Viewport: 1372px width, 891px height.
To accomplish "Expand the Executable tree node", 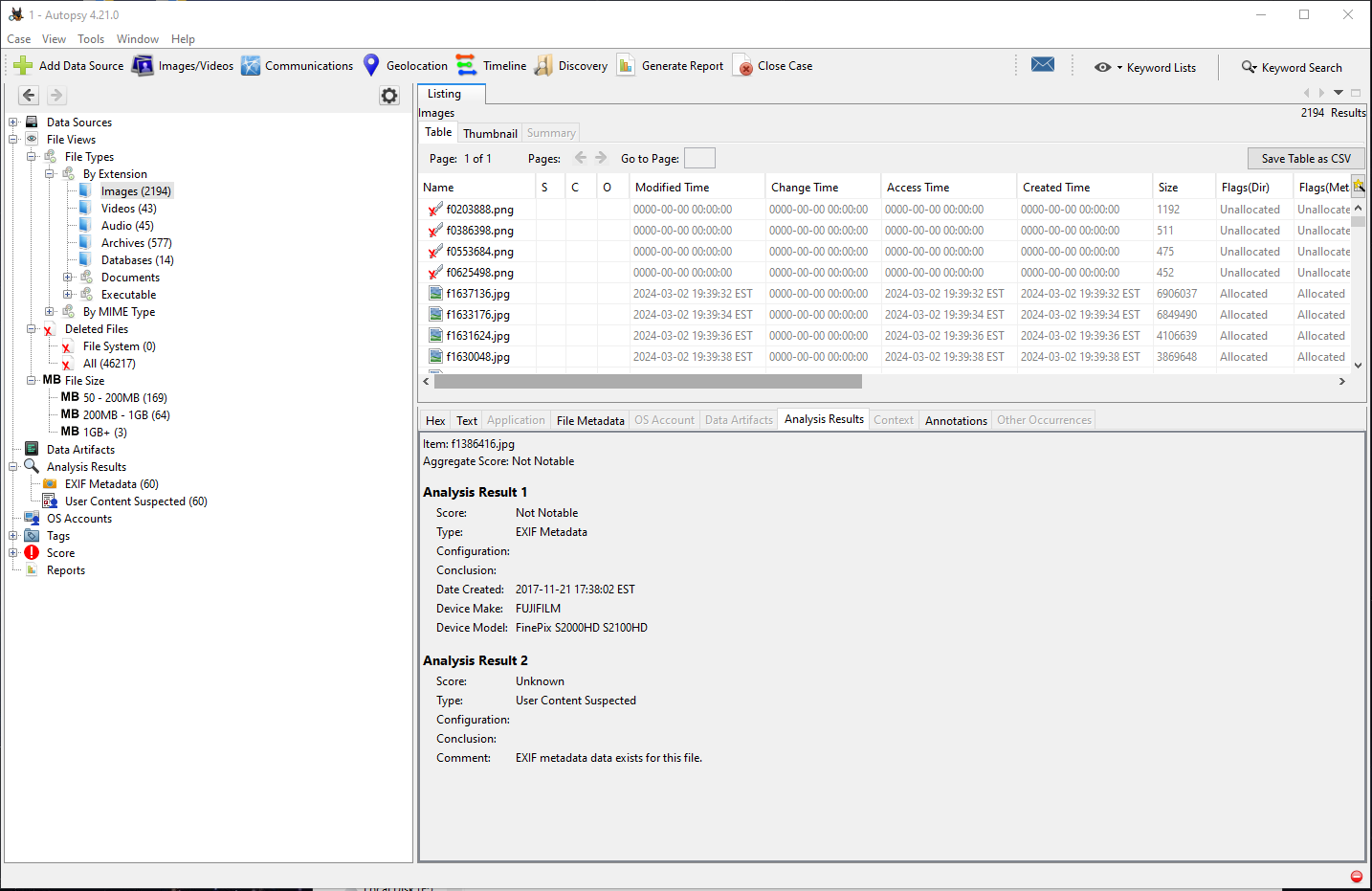I will click(68, 294).
